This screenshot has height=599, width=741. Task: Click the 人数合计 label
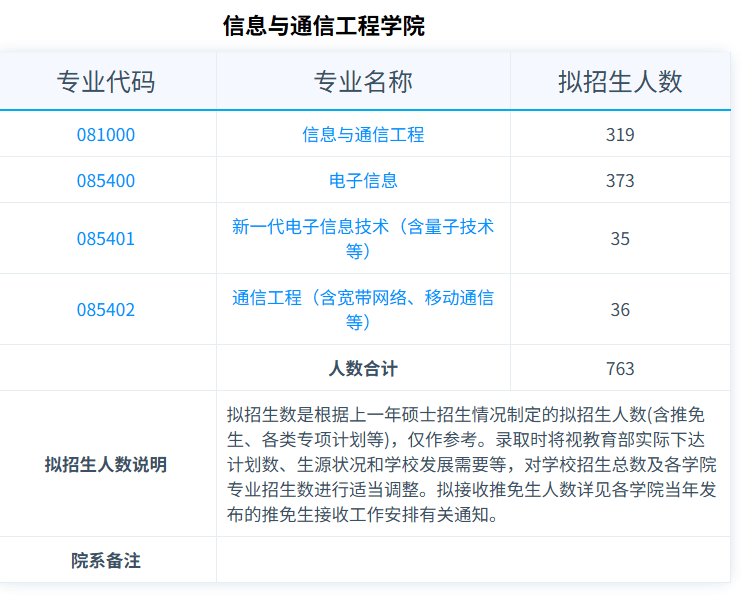(363, 369)
